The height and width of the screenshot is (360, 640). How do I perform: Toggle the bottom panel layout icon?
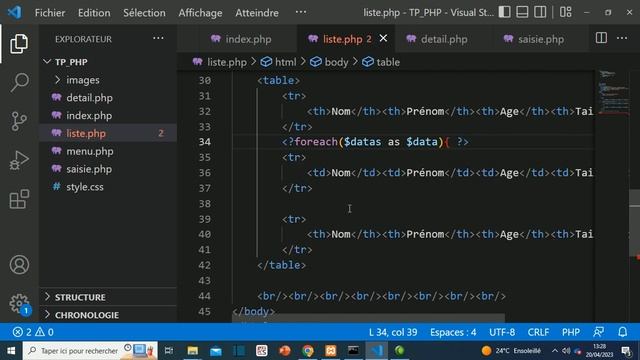coord(522,12)
